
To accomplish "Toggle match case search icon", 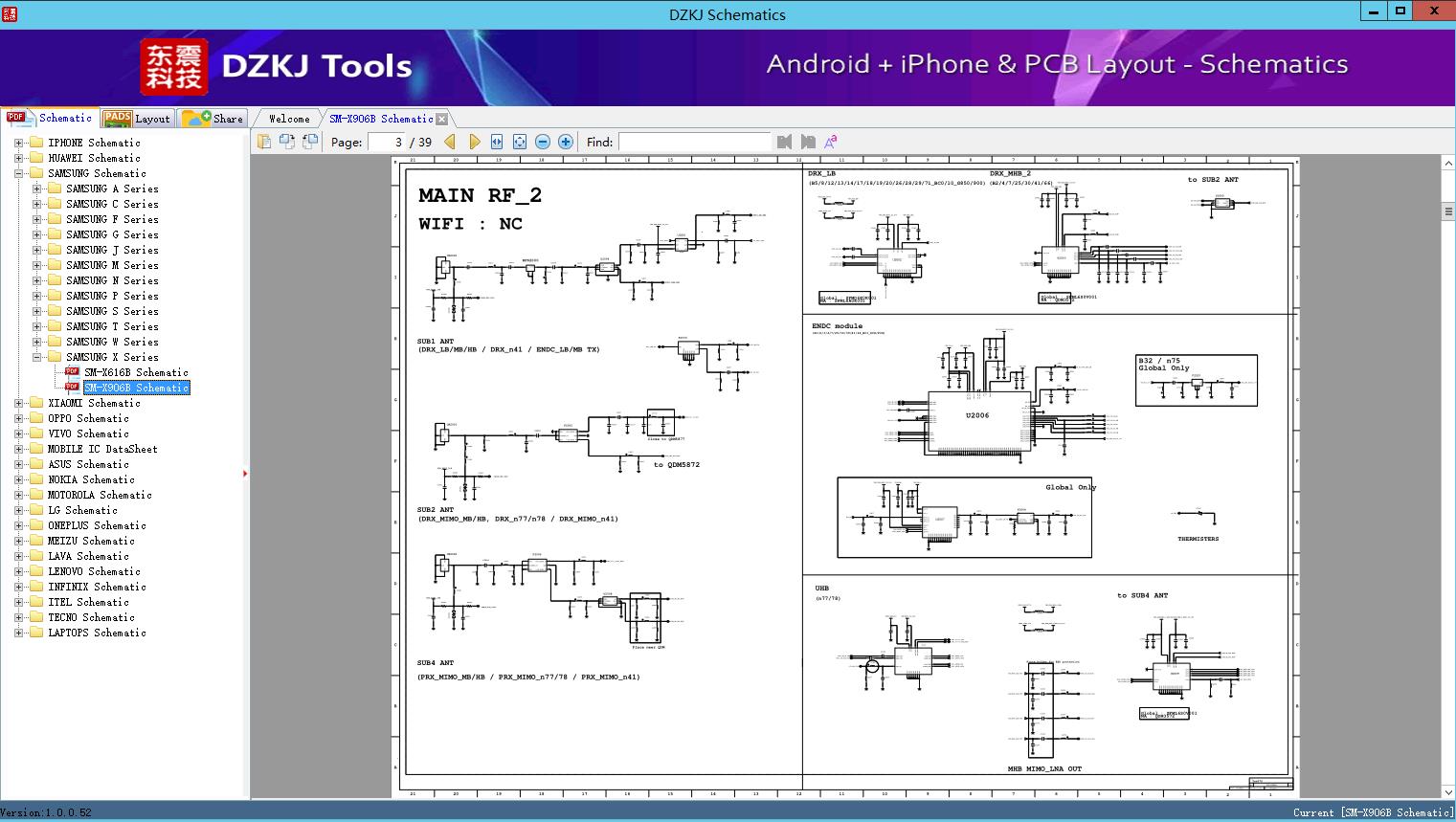I will coord(831,142).
